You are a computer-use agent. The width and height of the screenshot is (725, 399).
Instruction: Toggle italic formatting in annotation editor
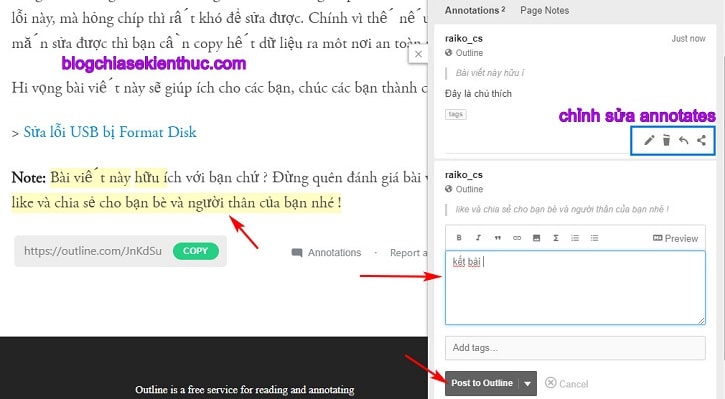point(478,238)
